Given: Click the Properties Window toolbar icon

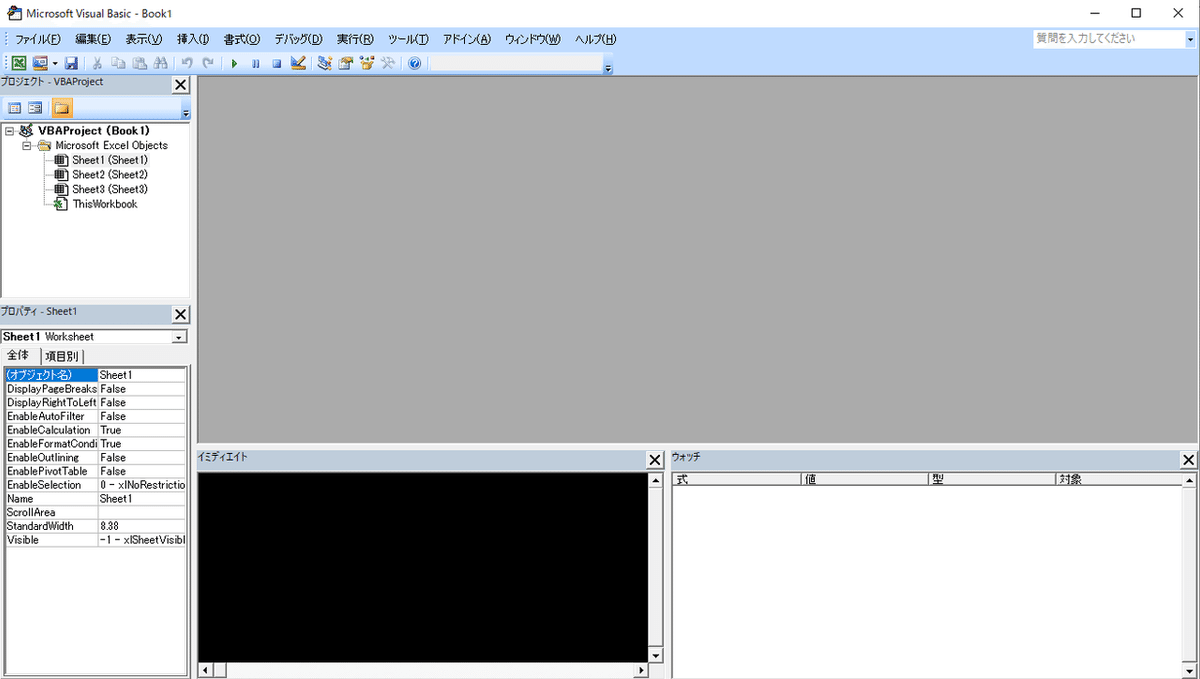Looking at the screenshot, I should point(346,63).
